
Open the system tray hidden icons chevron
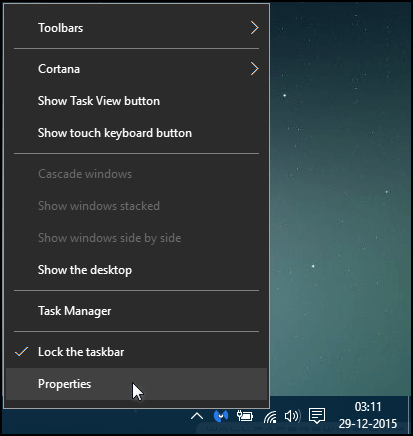point(197,416)
